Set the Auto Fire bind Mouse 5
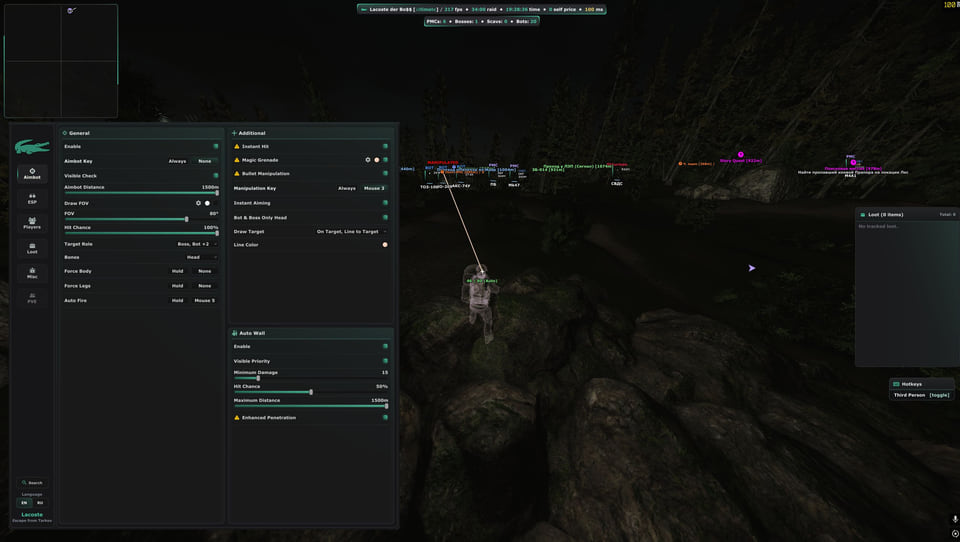Viewport: 960px width, 542px height. click(204, 301)
